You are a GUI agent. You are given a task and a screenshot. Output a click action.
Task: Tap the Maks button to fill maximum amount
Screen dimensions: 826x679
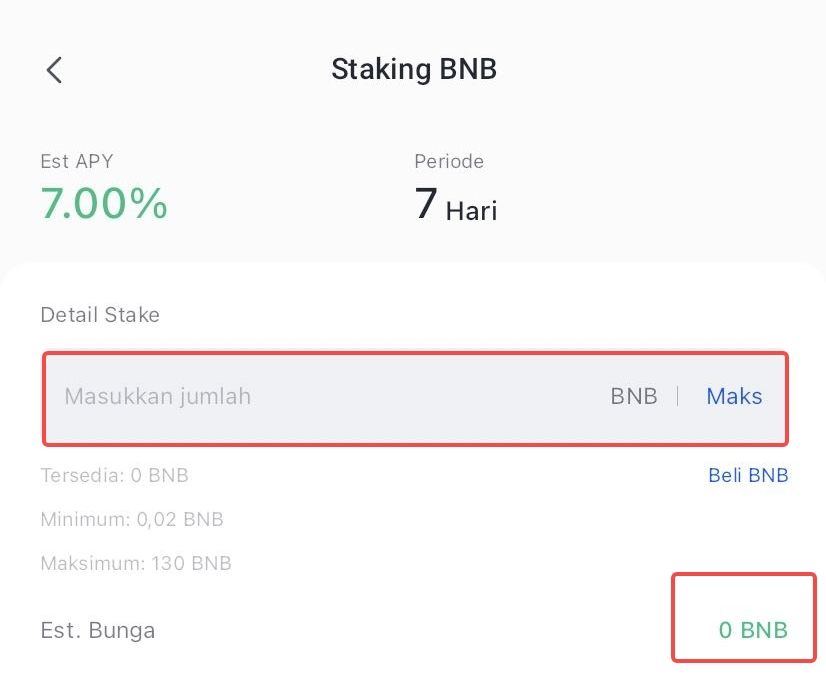(x=734, y=396)
